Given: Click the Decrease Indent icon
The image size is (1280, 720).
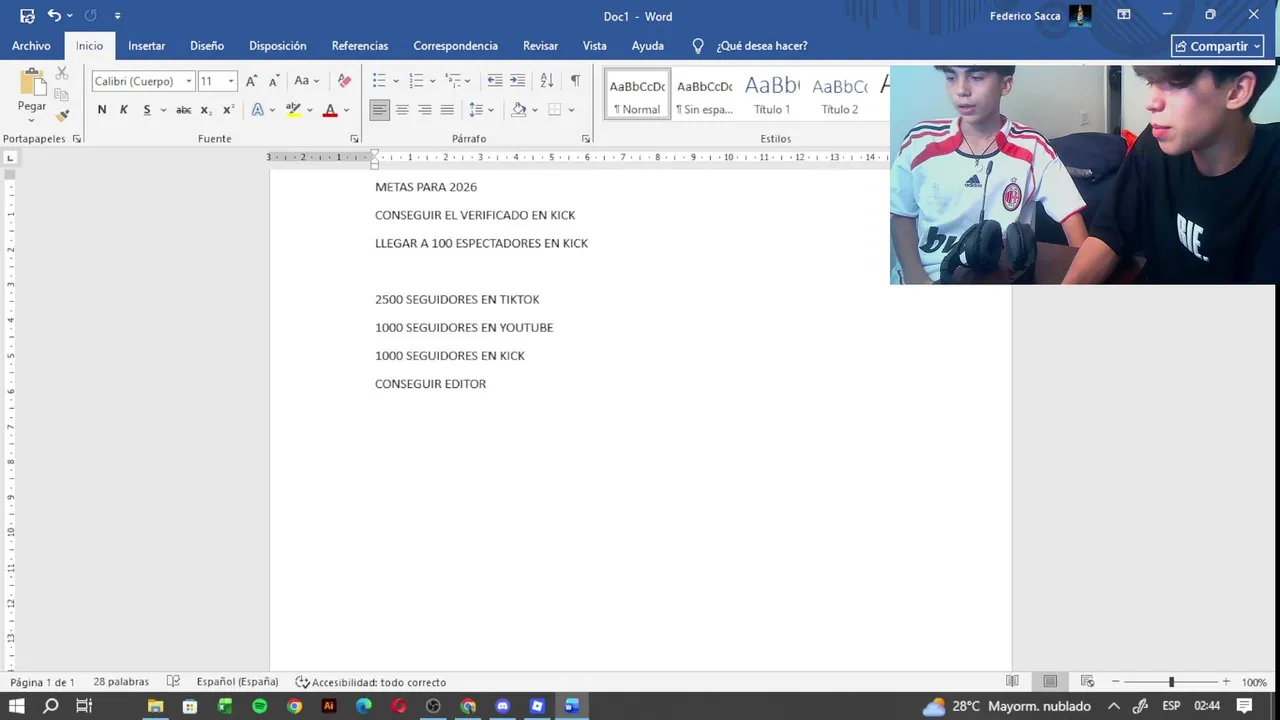Looking at the screenshot, I should tap(494, 81).
